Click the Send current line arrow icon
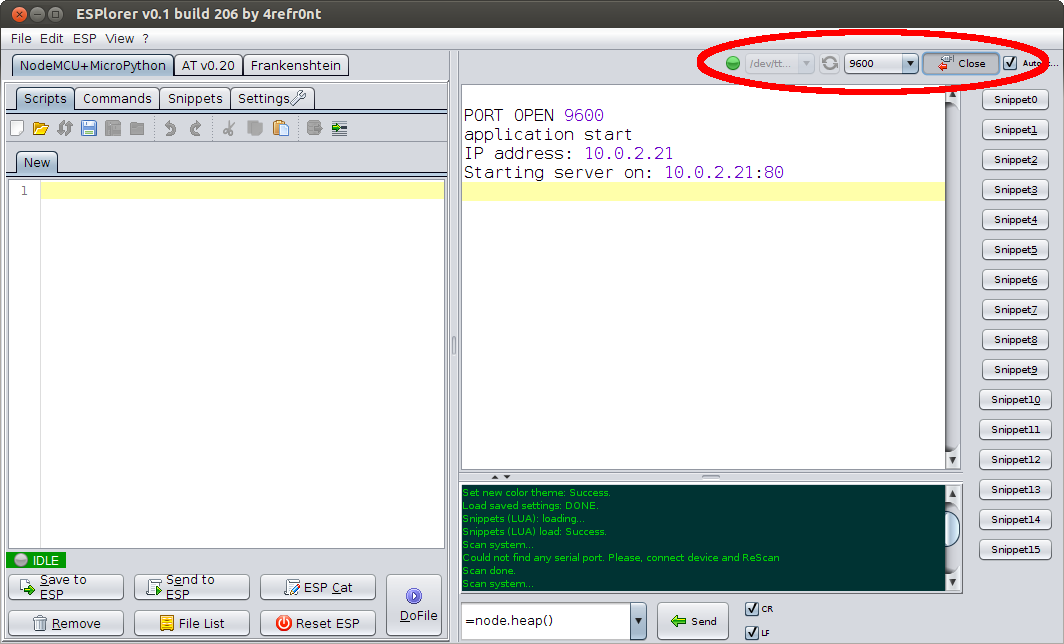Image resolution: width=1064 pixels, height=644 pixels. click(339, 128)
